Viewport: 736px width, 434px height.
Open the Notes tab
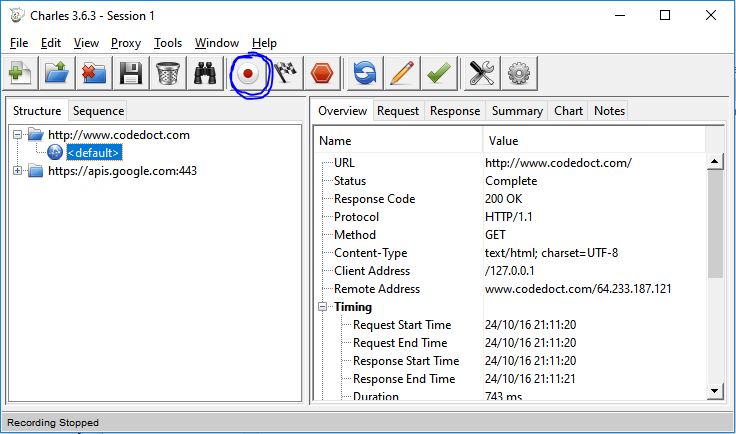tap(609, 111)
